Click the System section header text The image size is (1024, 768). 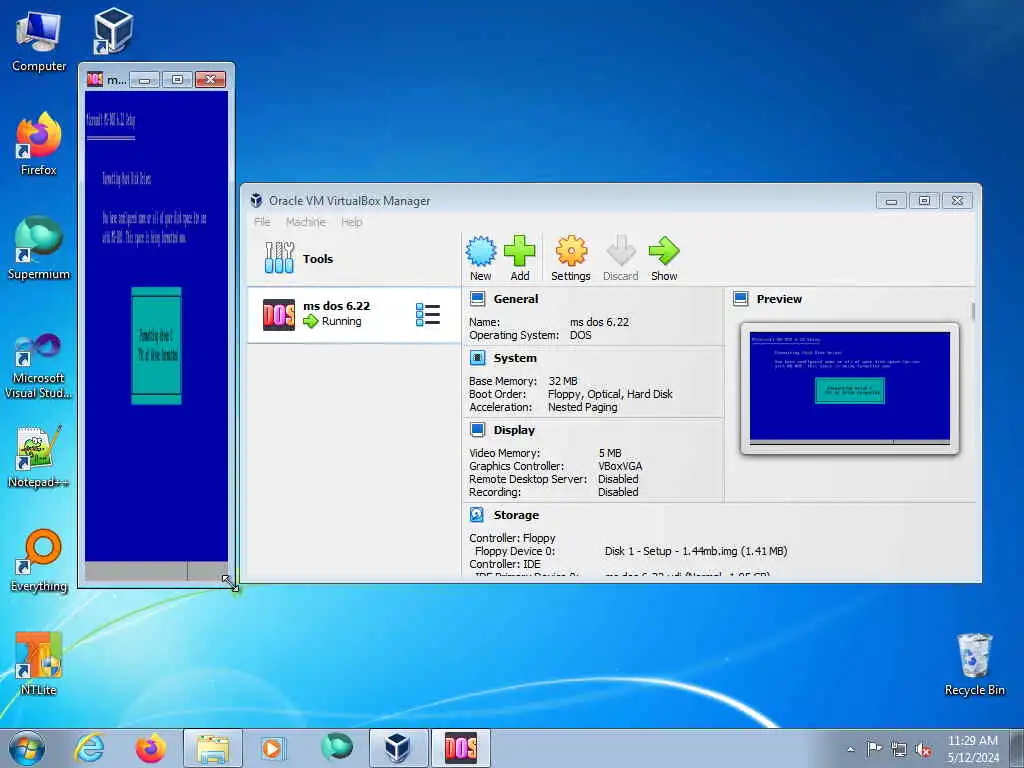tap(515, 358)
